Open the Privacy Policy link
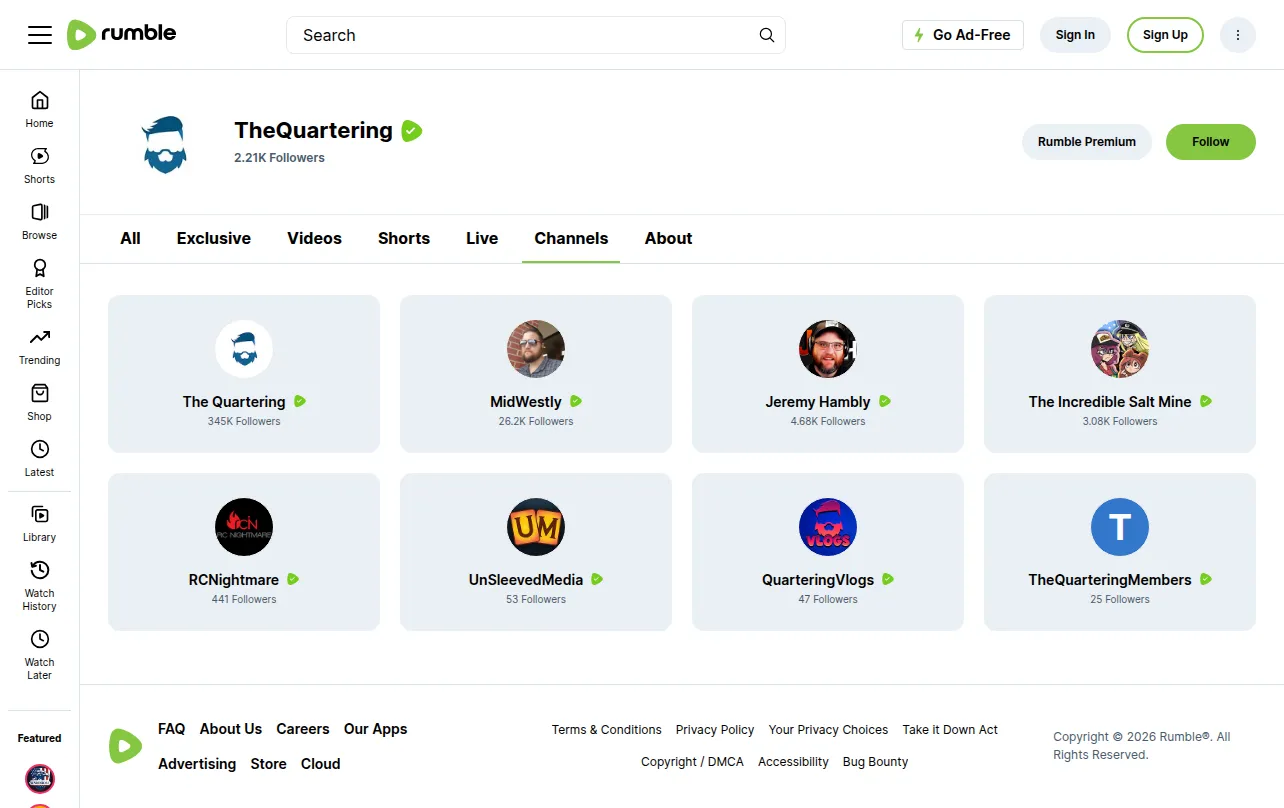 click(715, 730)
